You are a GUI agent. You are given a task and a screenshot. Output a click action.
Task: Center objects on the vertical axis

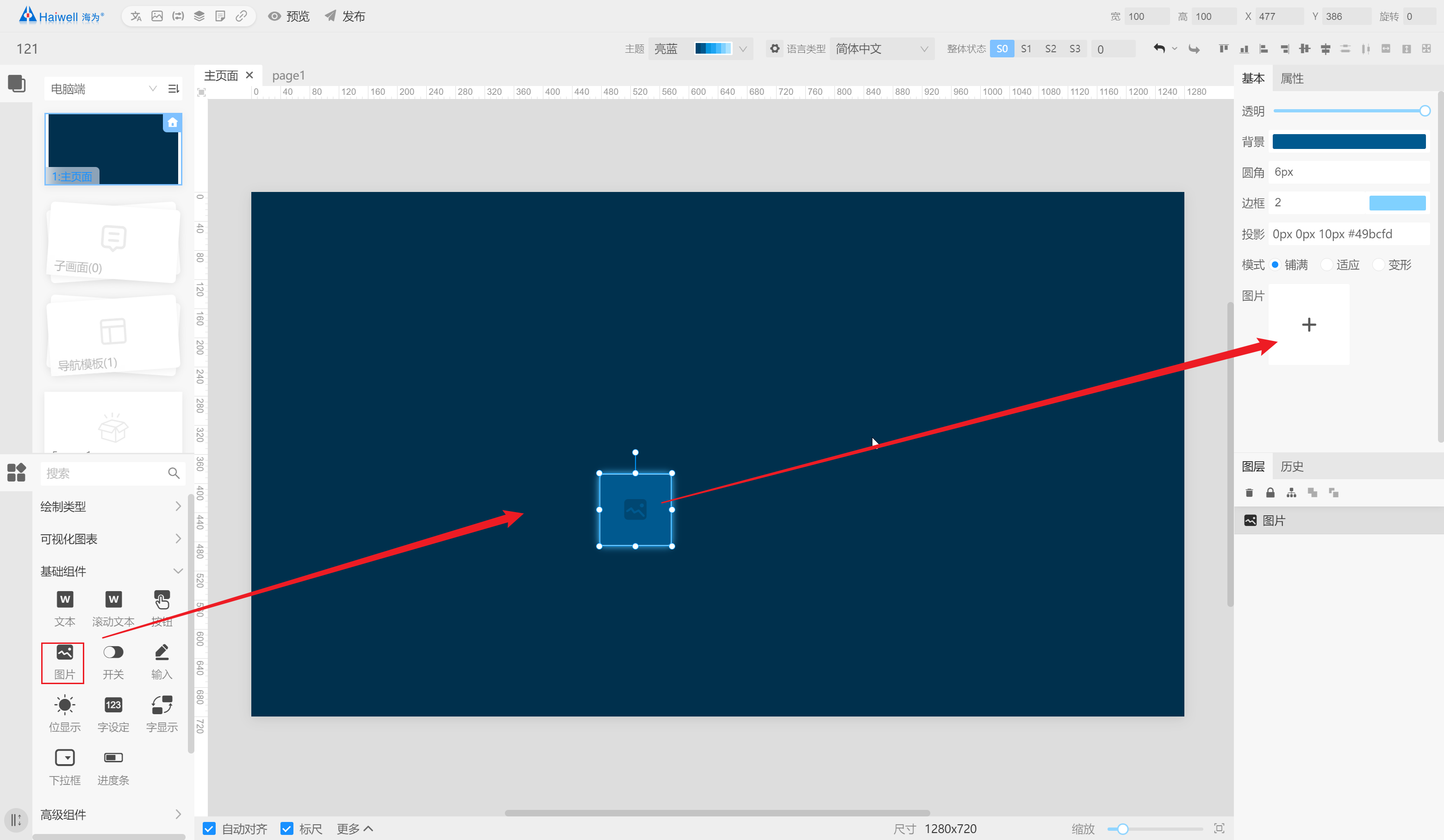tap(1326, 49)
